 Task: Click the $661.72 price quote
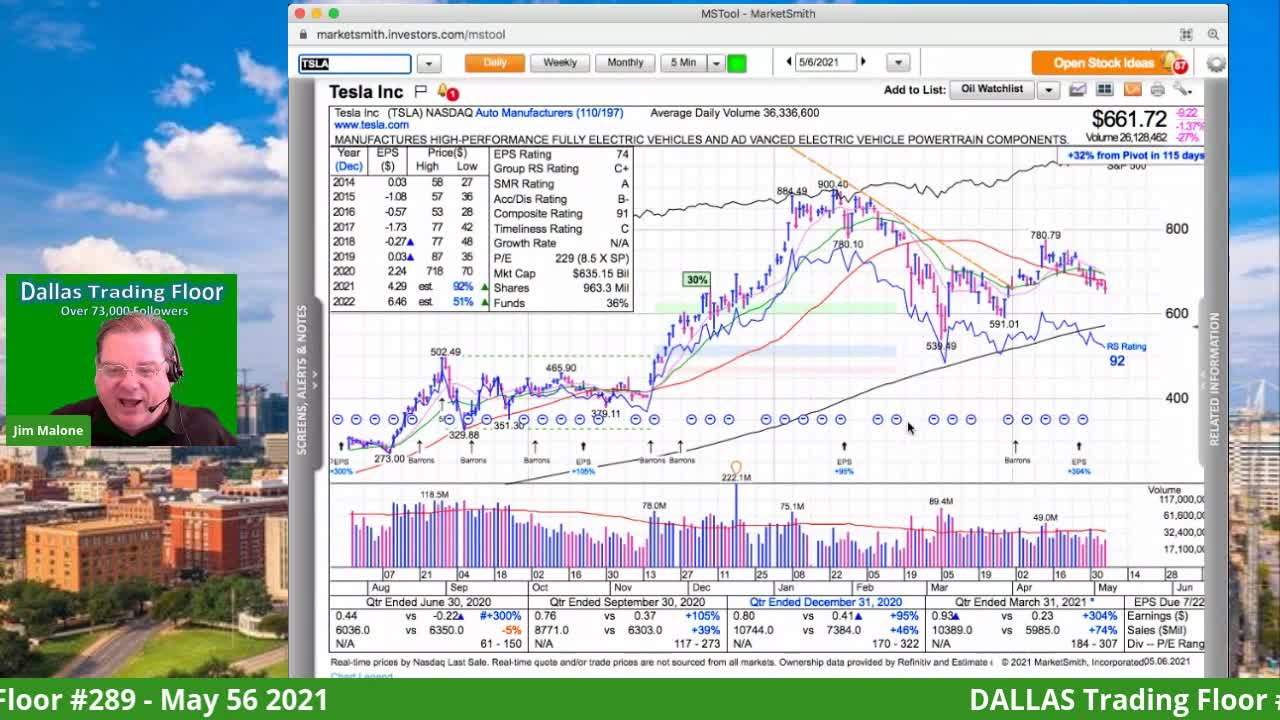click(1129, 120)
